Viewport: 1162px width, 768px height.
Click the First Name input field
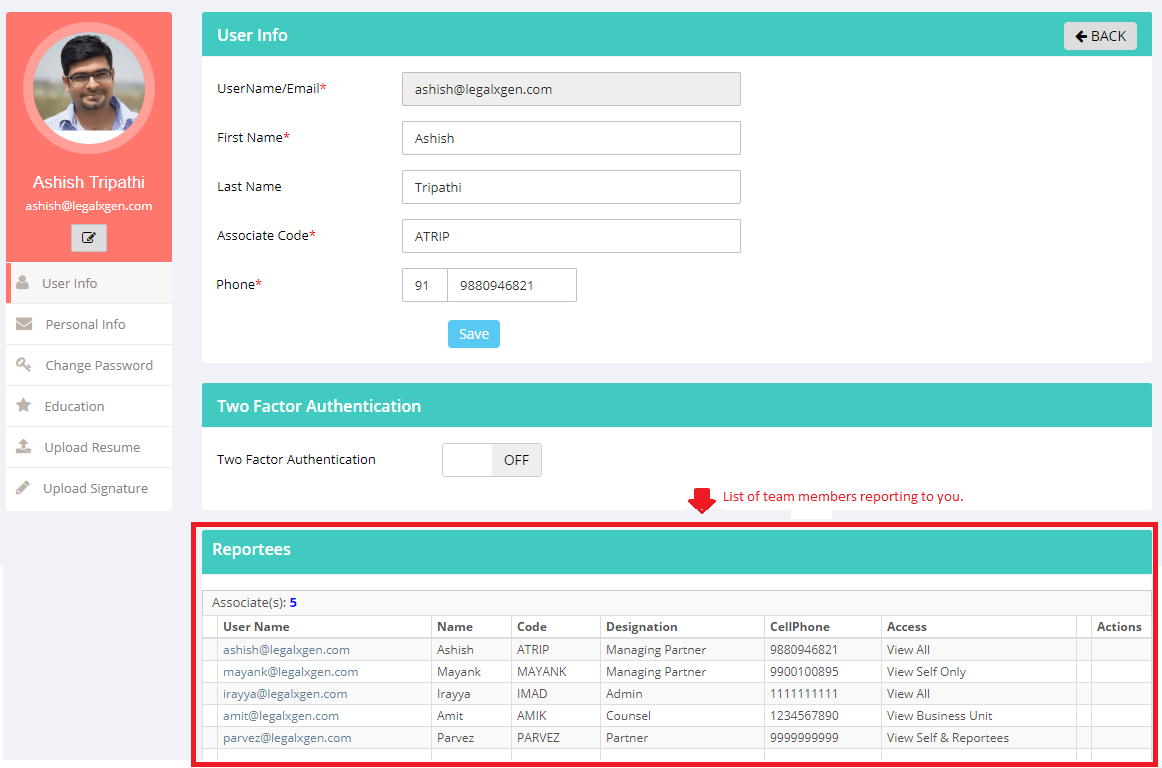(570, 138)
